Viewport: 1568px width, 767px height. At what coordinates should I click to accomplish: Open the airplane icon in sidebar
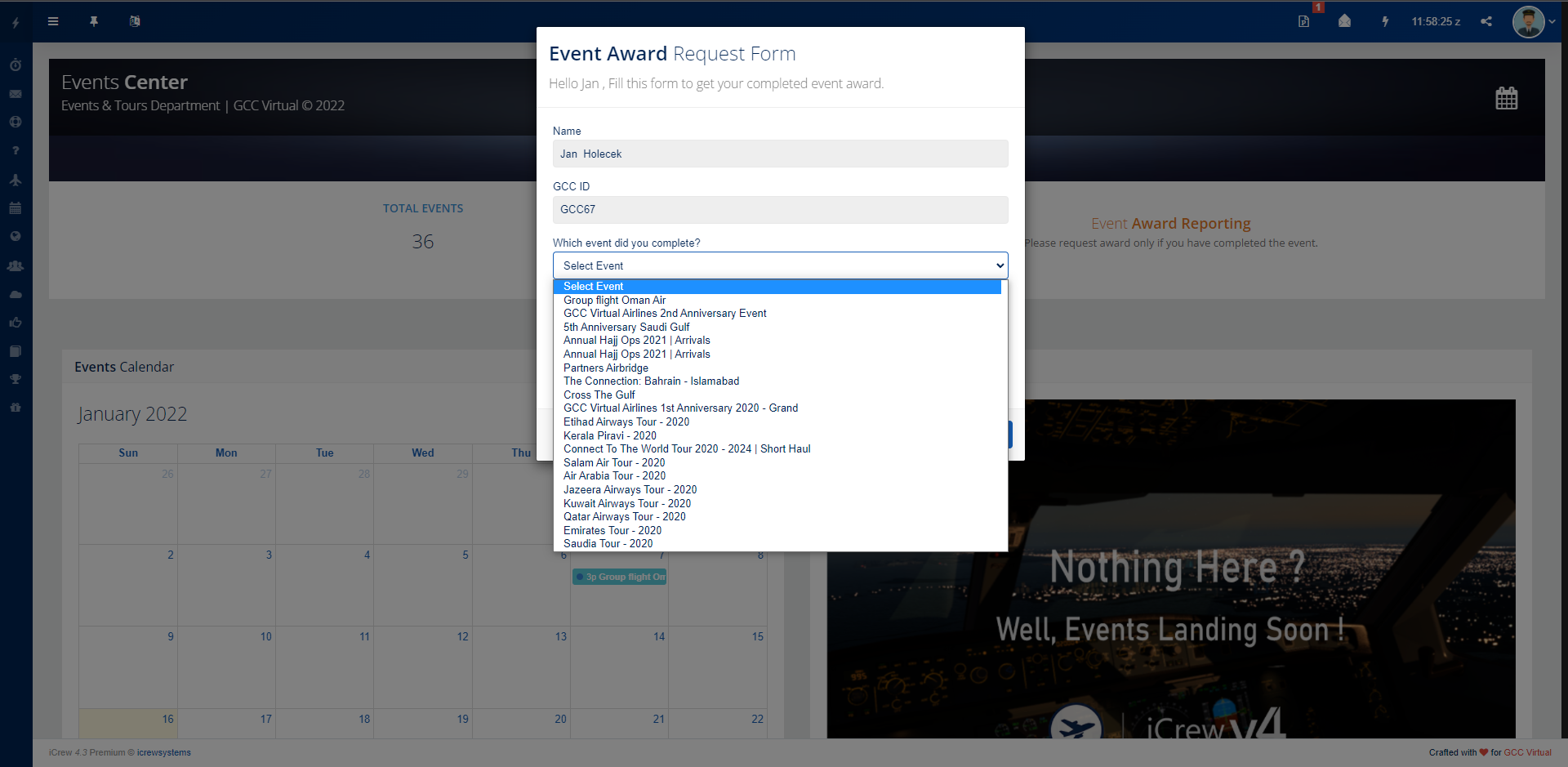16,180
